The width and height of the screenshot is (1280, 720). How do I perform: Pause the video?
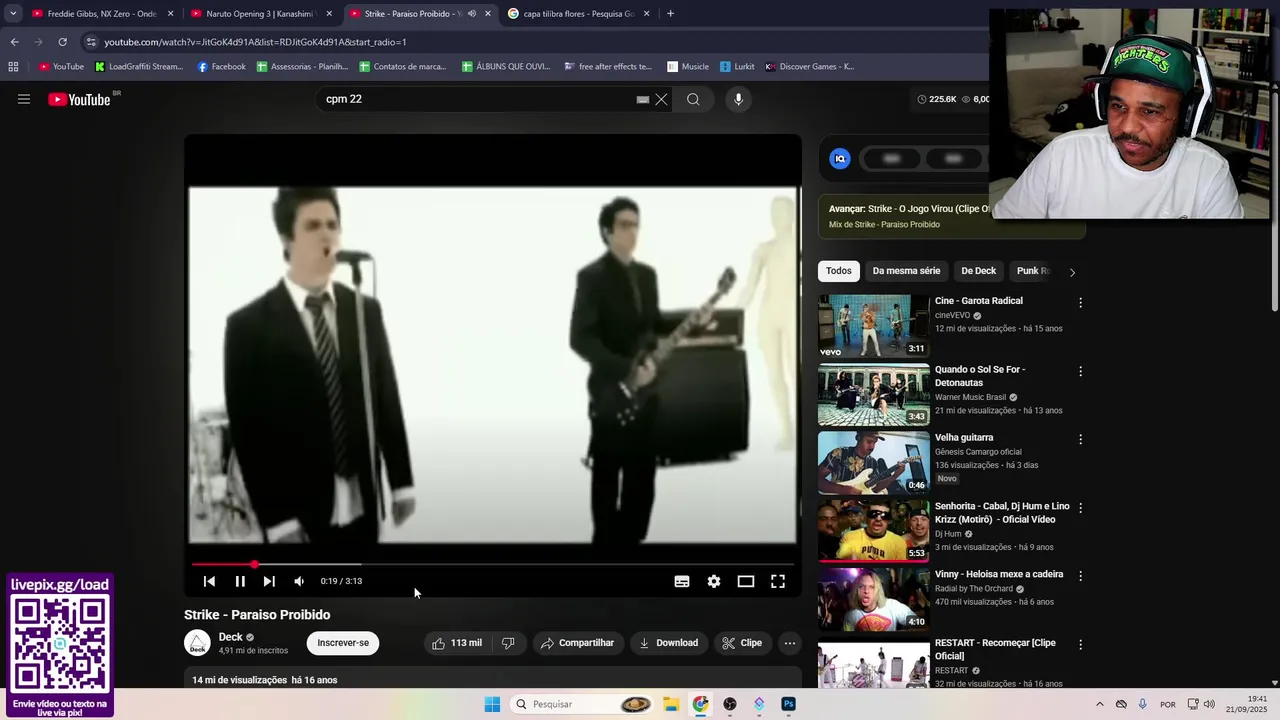coord(240,581)
